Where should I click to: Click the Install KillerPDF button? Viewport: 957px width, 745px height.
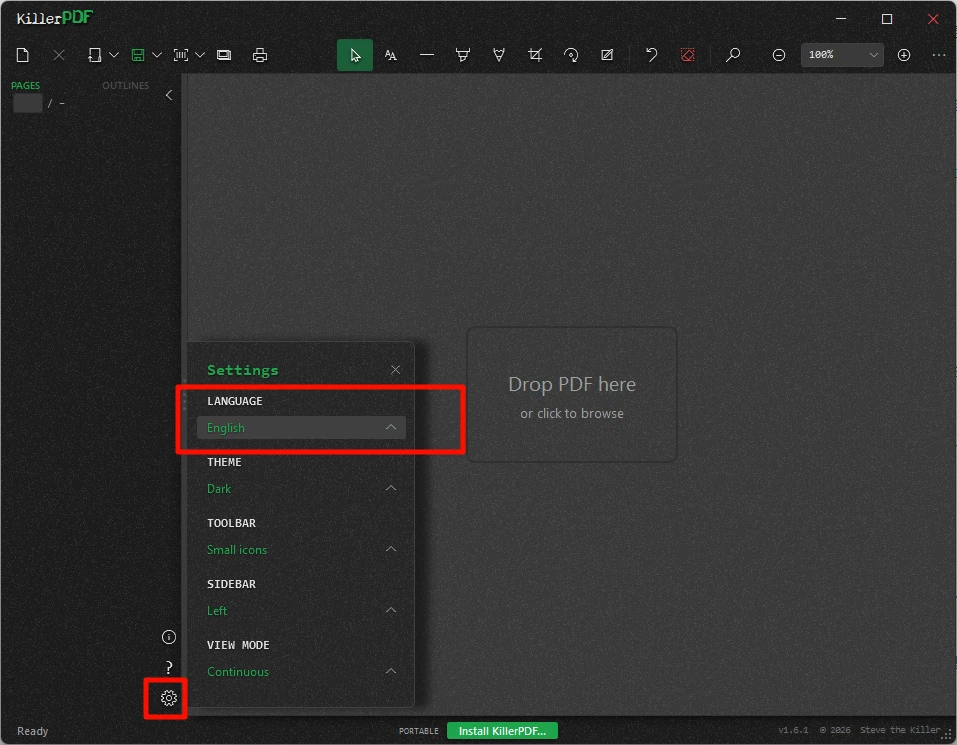pyautogui.click(x=502, y=730)
